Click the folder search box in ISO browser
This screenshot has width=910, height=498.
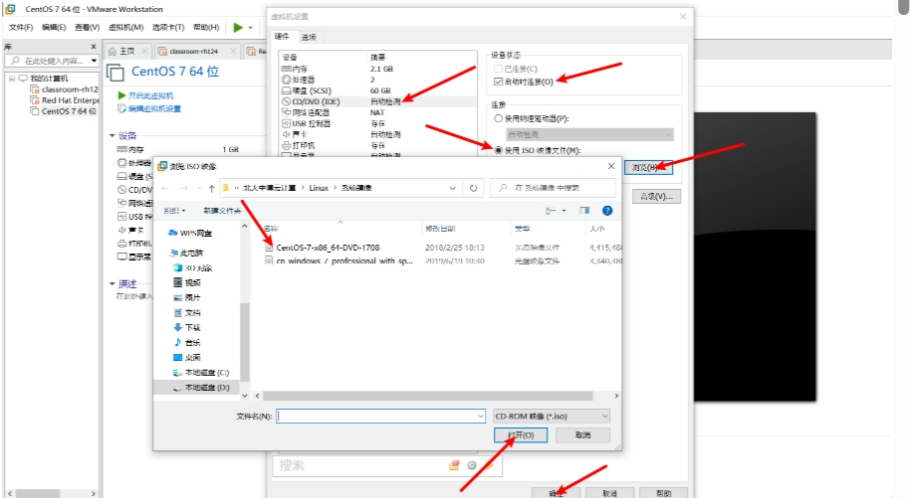(553, 188)
